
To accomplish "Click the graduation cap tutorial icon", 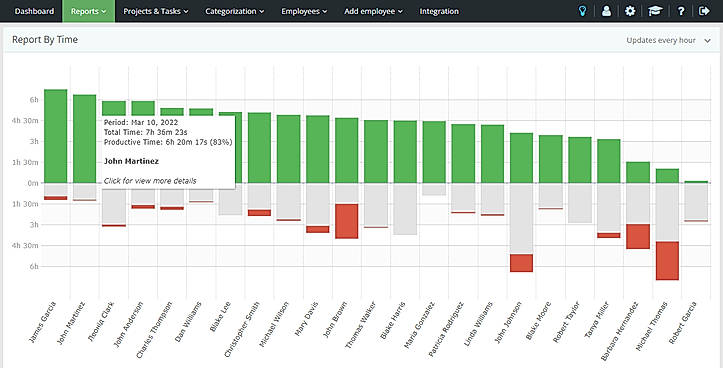I will point(655,11).
